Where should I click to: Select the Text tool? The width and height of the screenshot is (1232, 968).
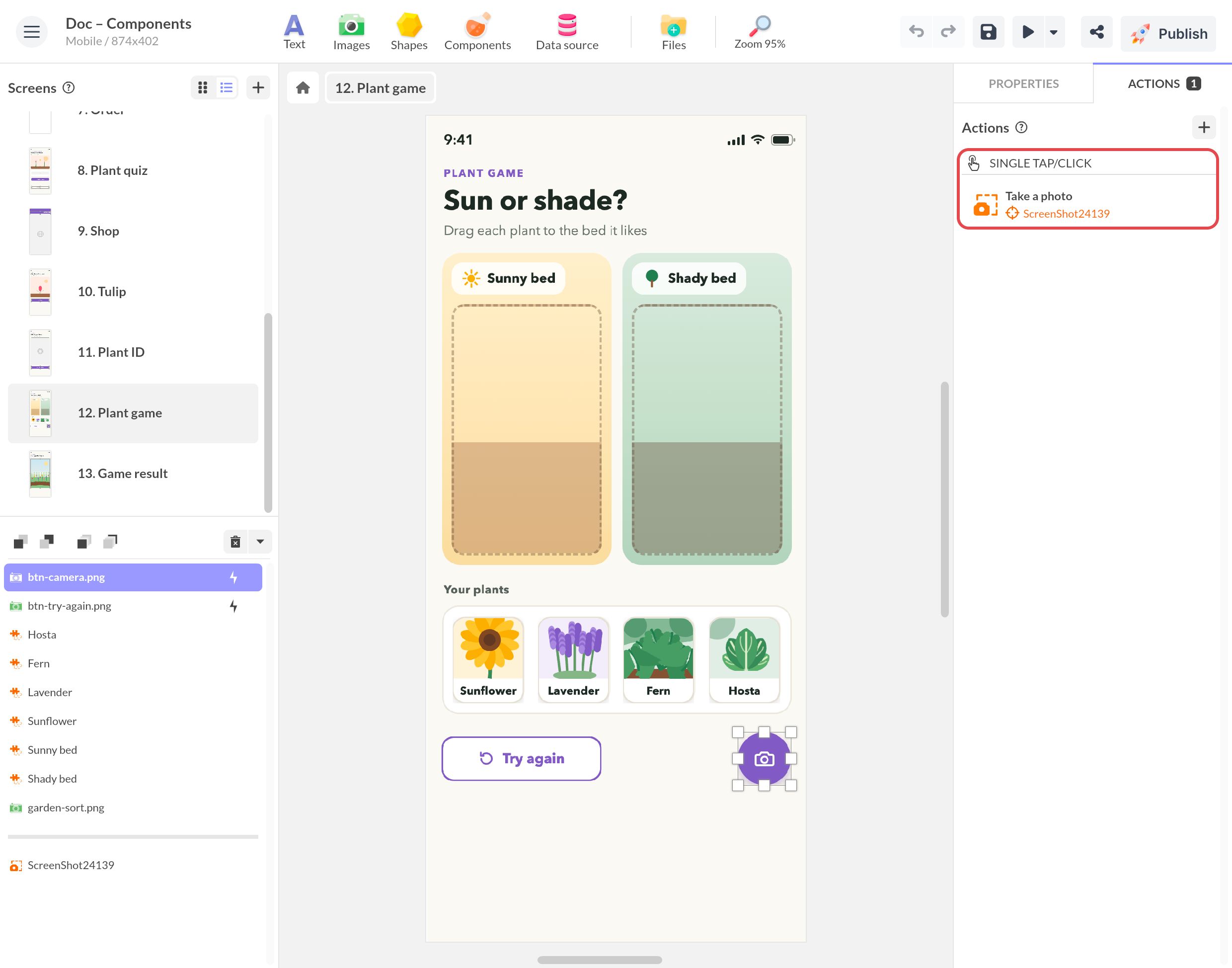point(294,32)
